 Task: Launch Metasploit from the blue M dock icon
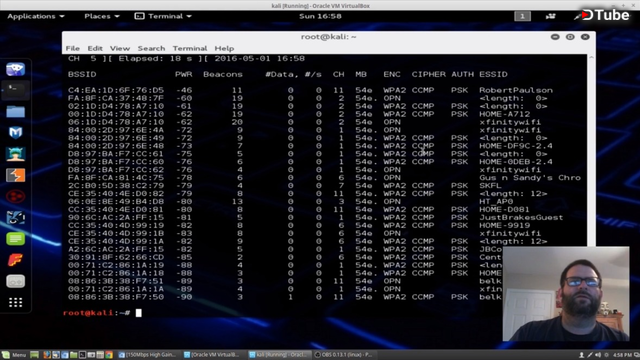16,132
